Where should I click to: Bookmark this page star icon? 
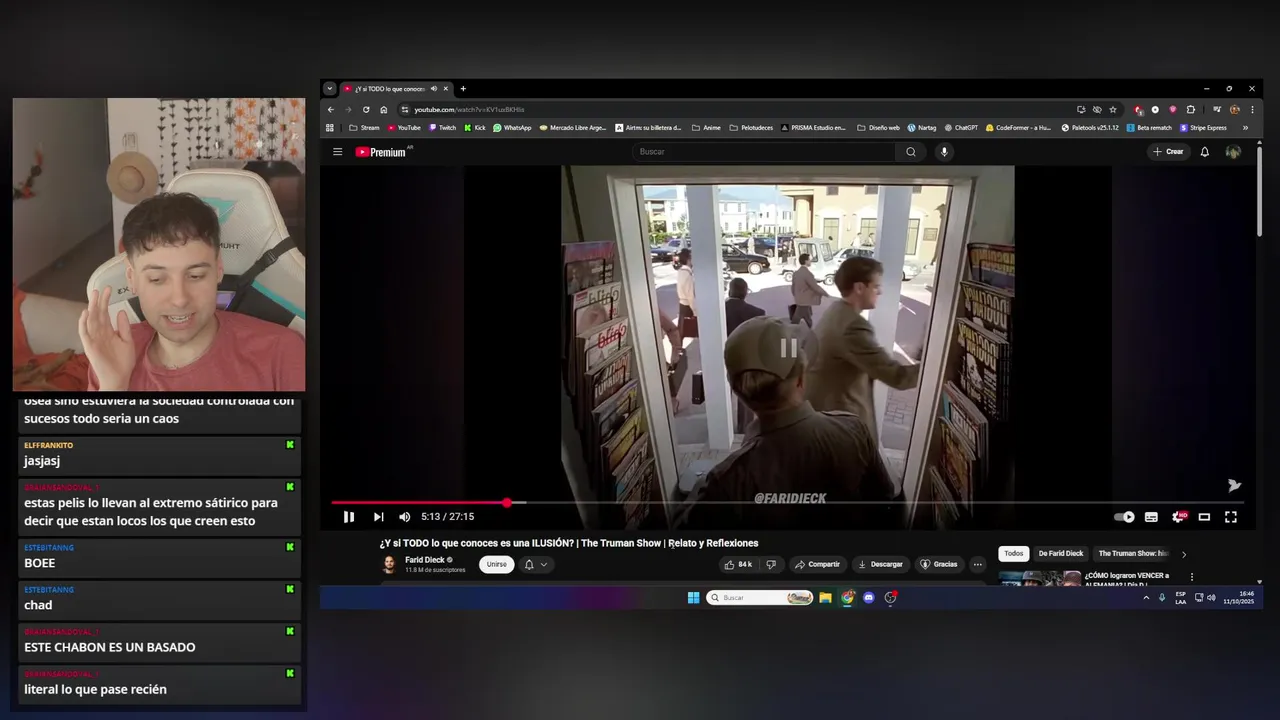coord(1113,109)
